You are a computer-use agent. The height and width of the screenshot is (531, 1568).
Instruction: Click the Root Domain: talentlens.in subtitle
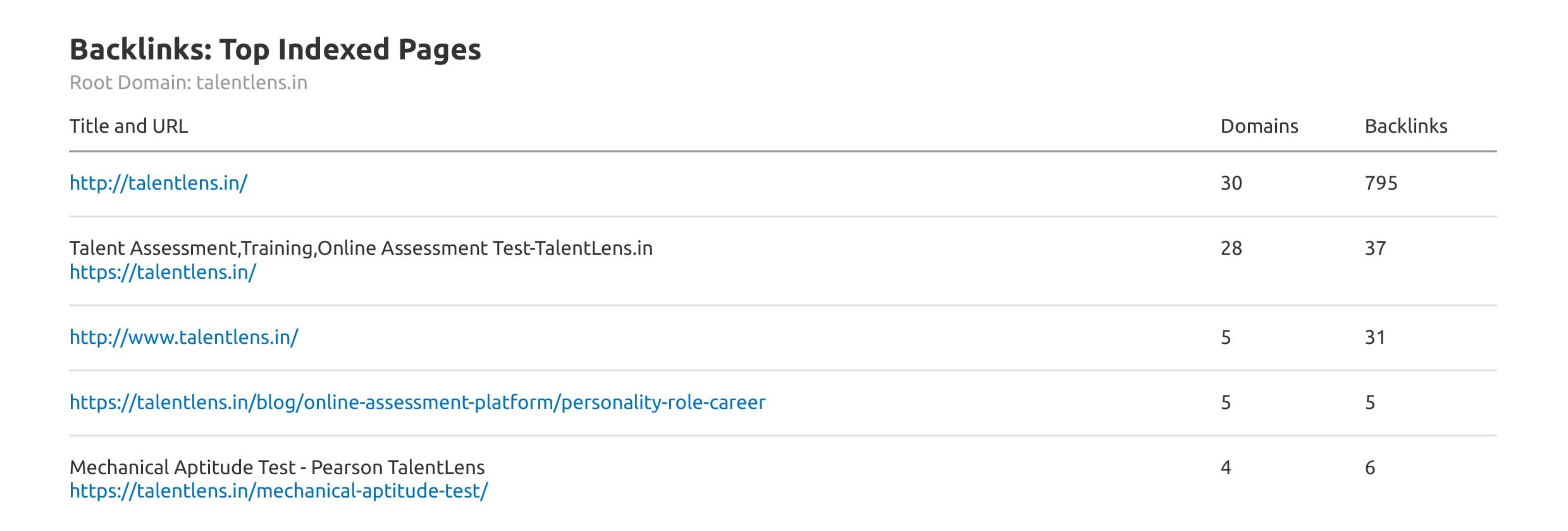pyautogui.click(x=188, y=83)
